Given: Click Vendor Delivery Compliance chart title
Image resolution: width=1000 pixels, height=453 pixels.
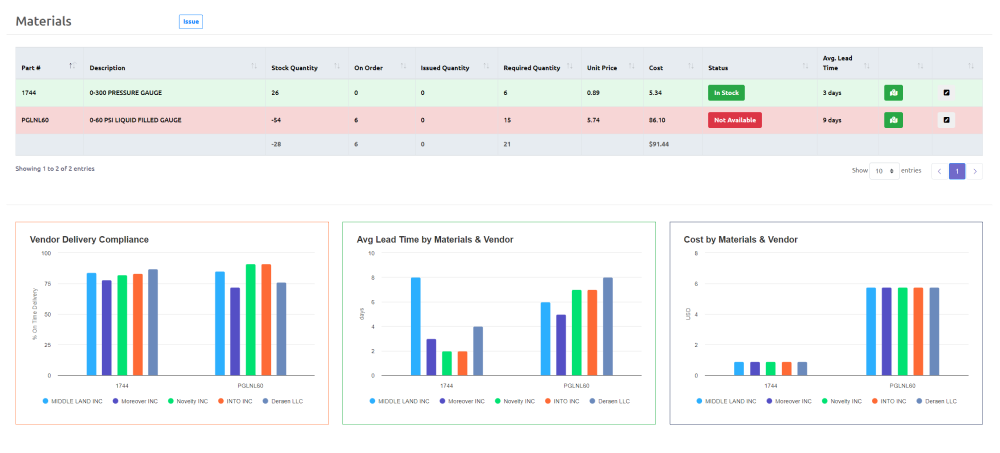Looking at the screenshot, I should point(89,240).
